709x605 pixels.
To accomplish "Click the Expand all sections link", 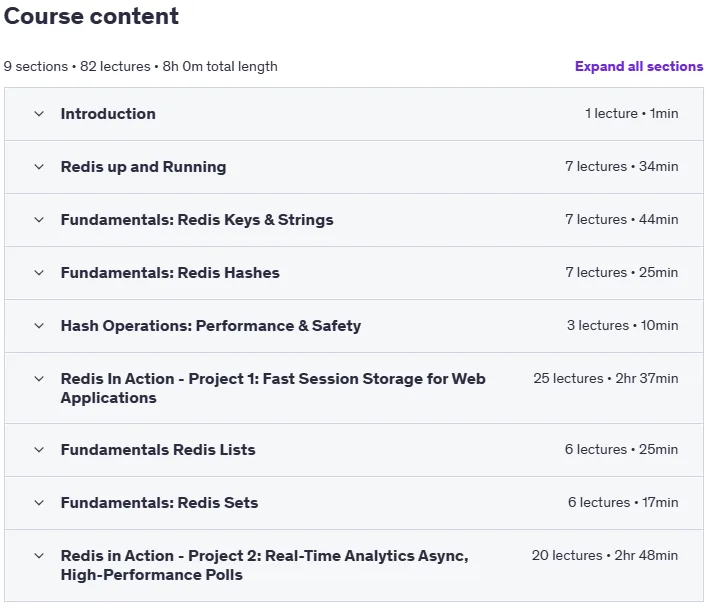I will [639, 66].
